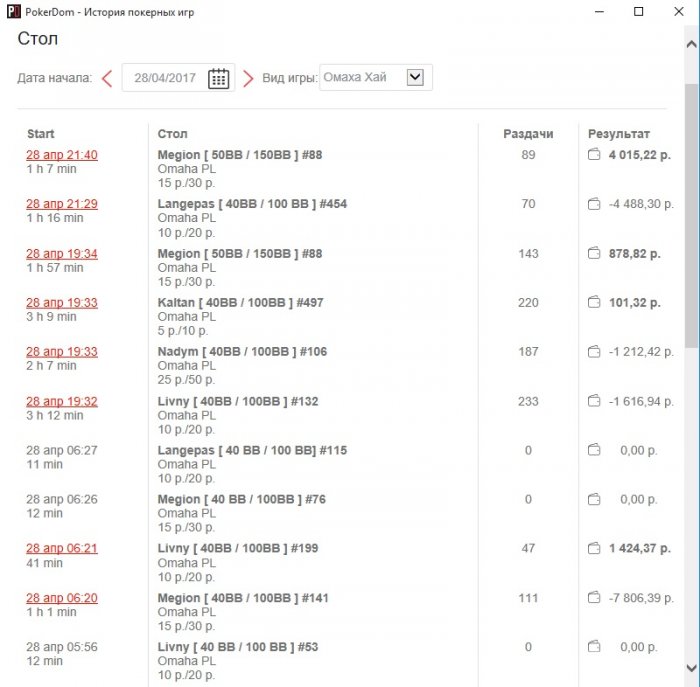This screenshot has height=687, width=700.
Task: Click hand history icon for 1 424,37 result
Action: point(593,548)
